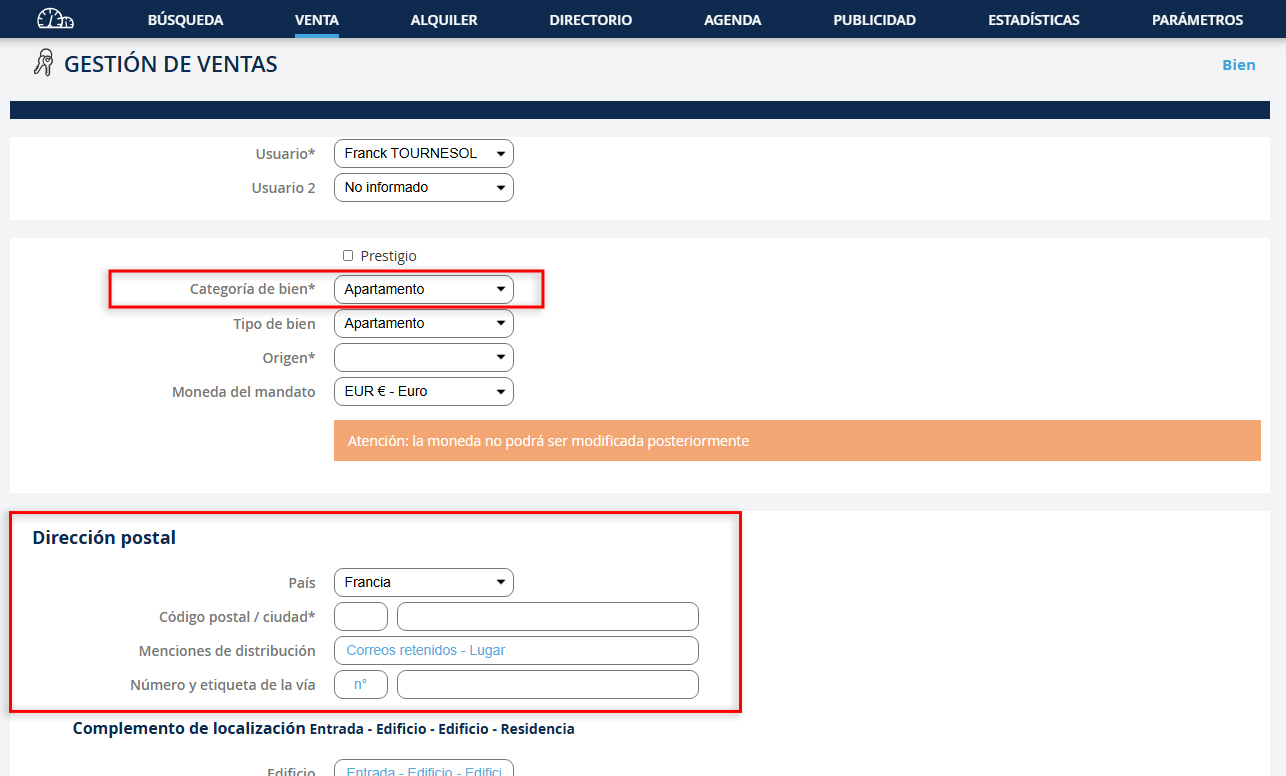This screenshot has width=1286, height=776.
Task: Go to the Alquiler menu
Action: (x=444, y=20)
